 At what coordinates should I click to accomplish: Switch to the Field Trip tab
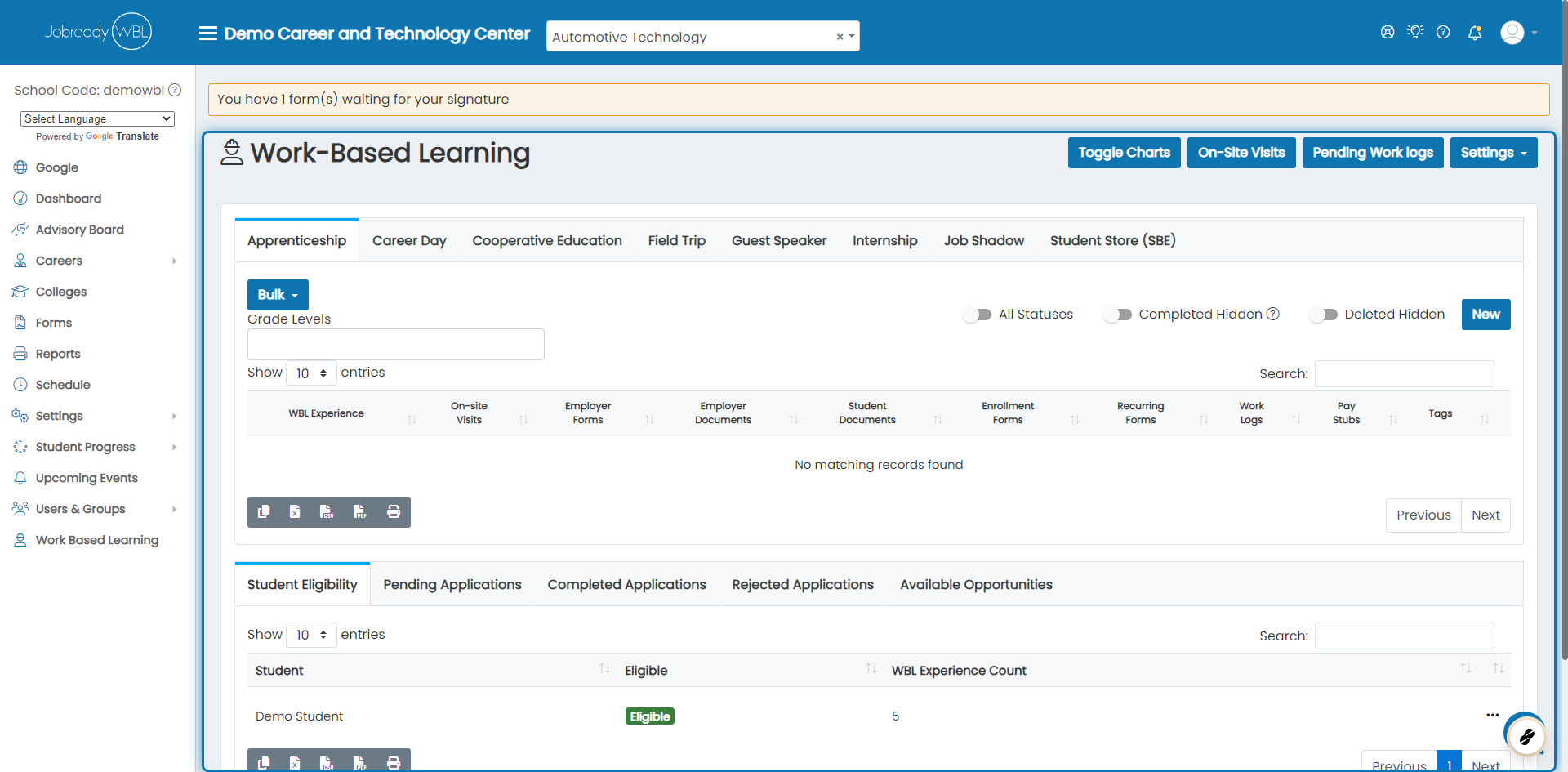coord(677,240)
